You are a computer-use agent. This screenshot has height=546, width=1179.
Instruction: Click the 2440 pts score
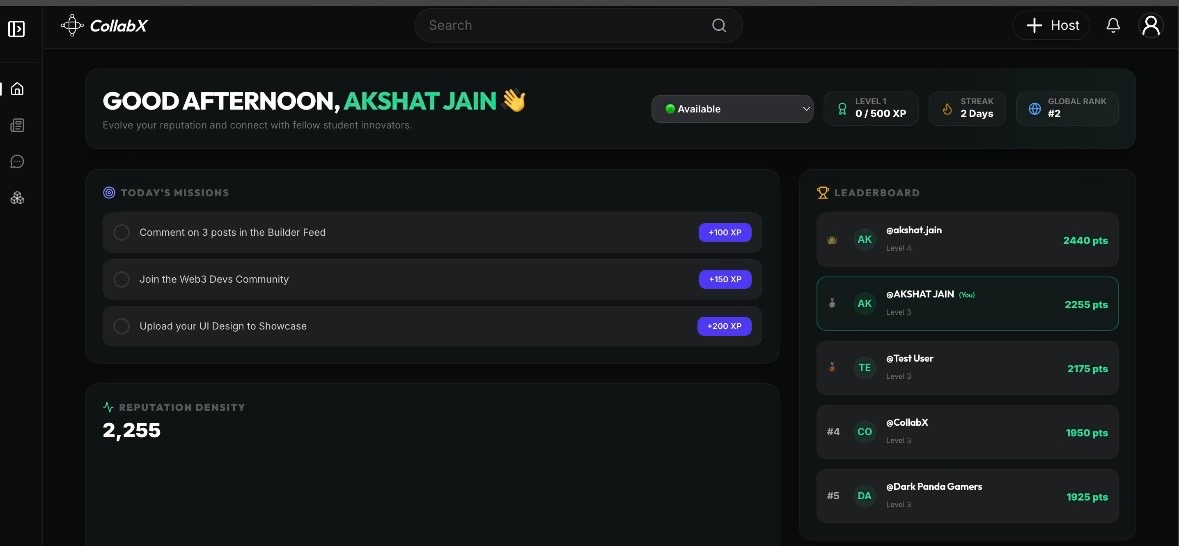1085,241
